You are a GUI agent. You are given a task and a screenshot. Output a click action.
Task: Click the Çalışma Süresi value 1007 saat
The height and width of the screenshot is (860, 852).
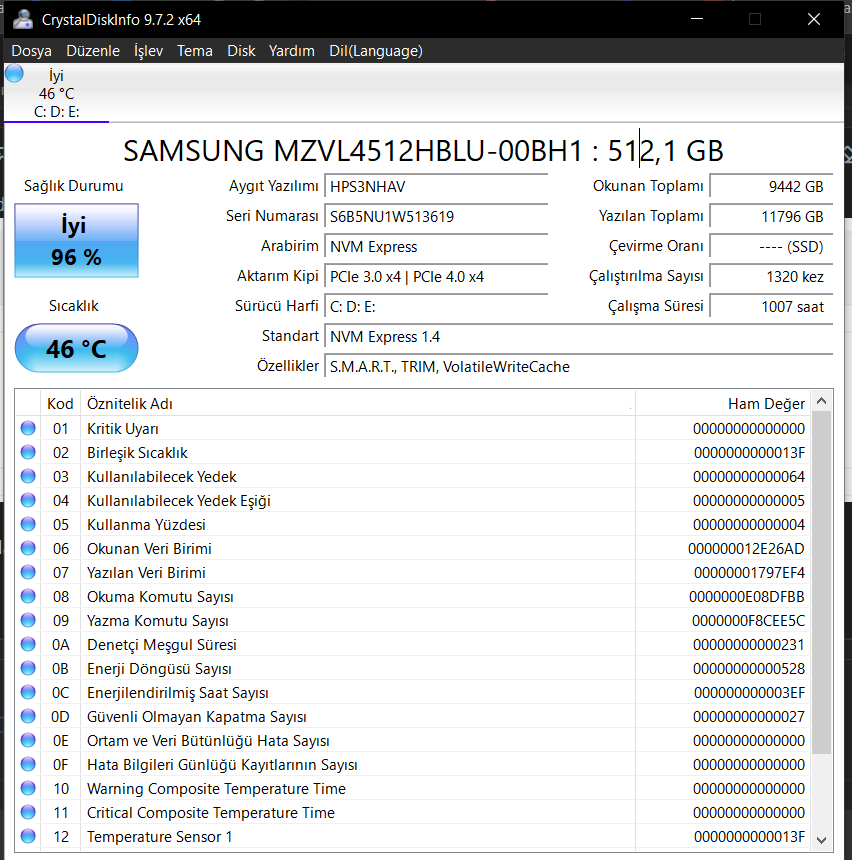coord(771,307)
